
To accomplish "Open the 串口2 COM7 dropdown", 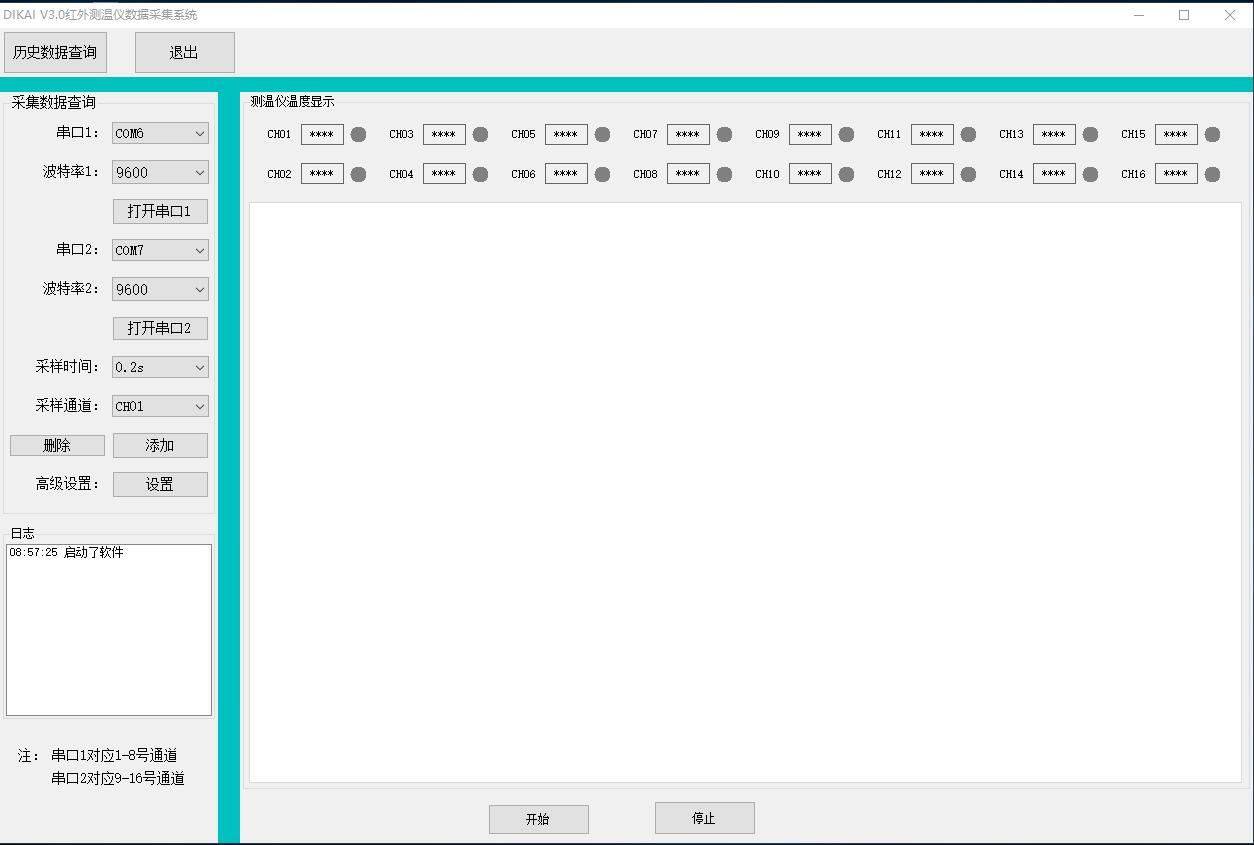I will coord(160,250).
